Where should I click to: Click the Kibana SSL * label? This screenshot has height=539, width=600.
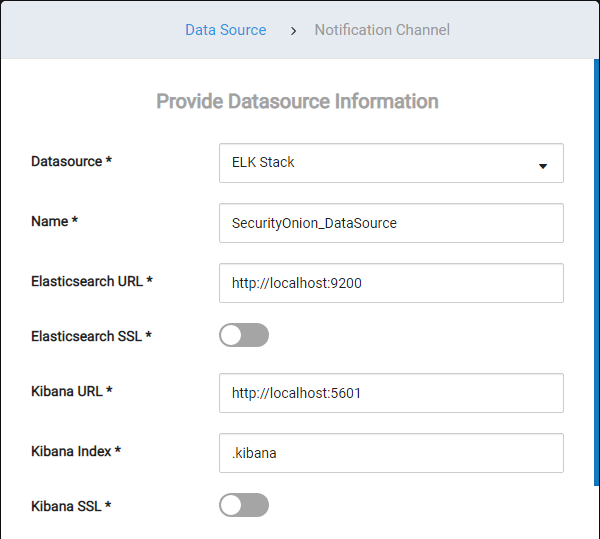click(71, 506)
